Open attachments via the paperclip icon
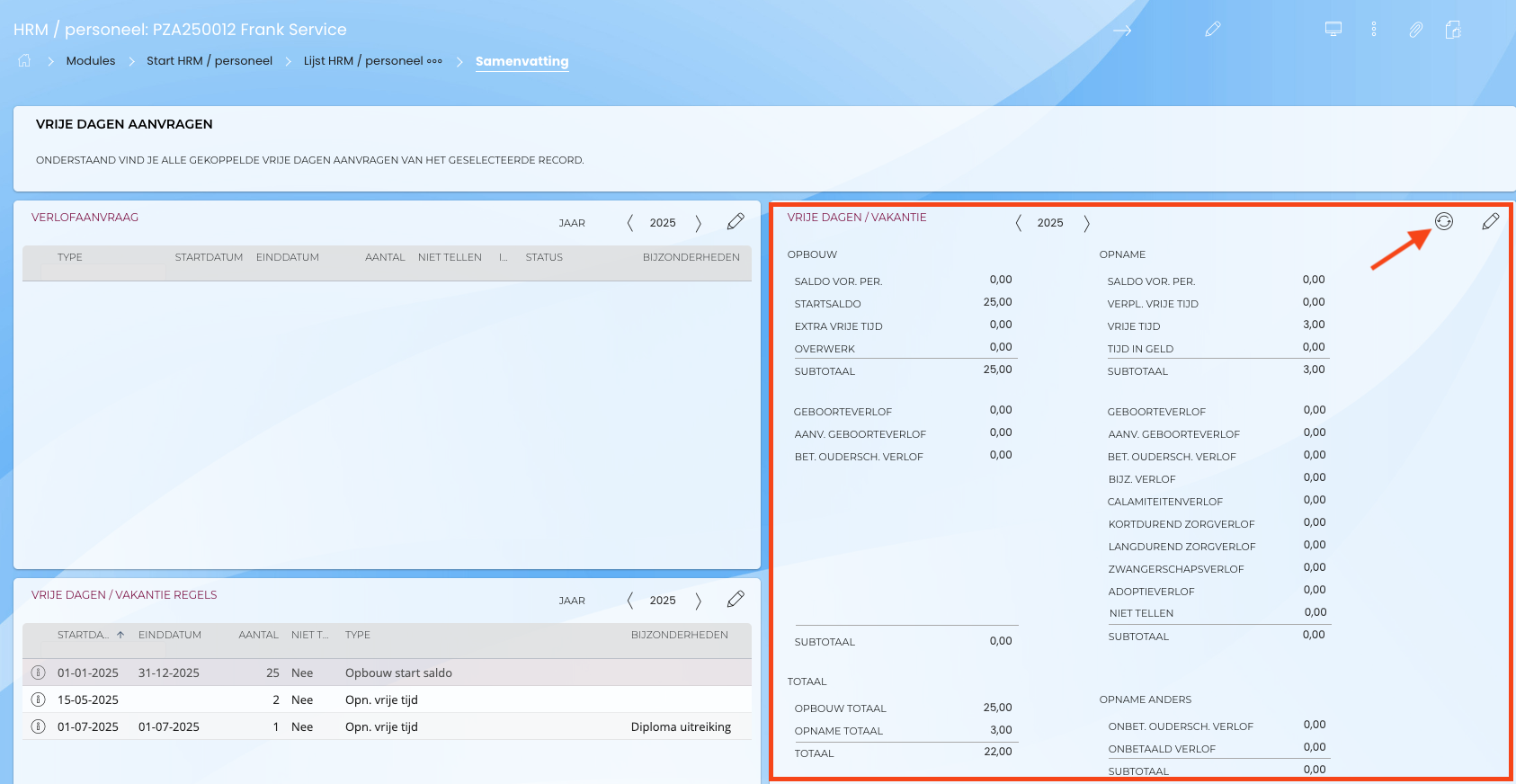The image size is (1516, 784). point(1415,30)
